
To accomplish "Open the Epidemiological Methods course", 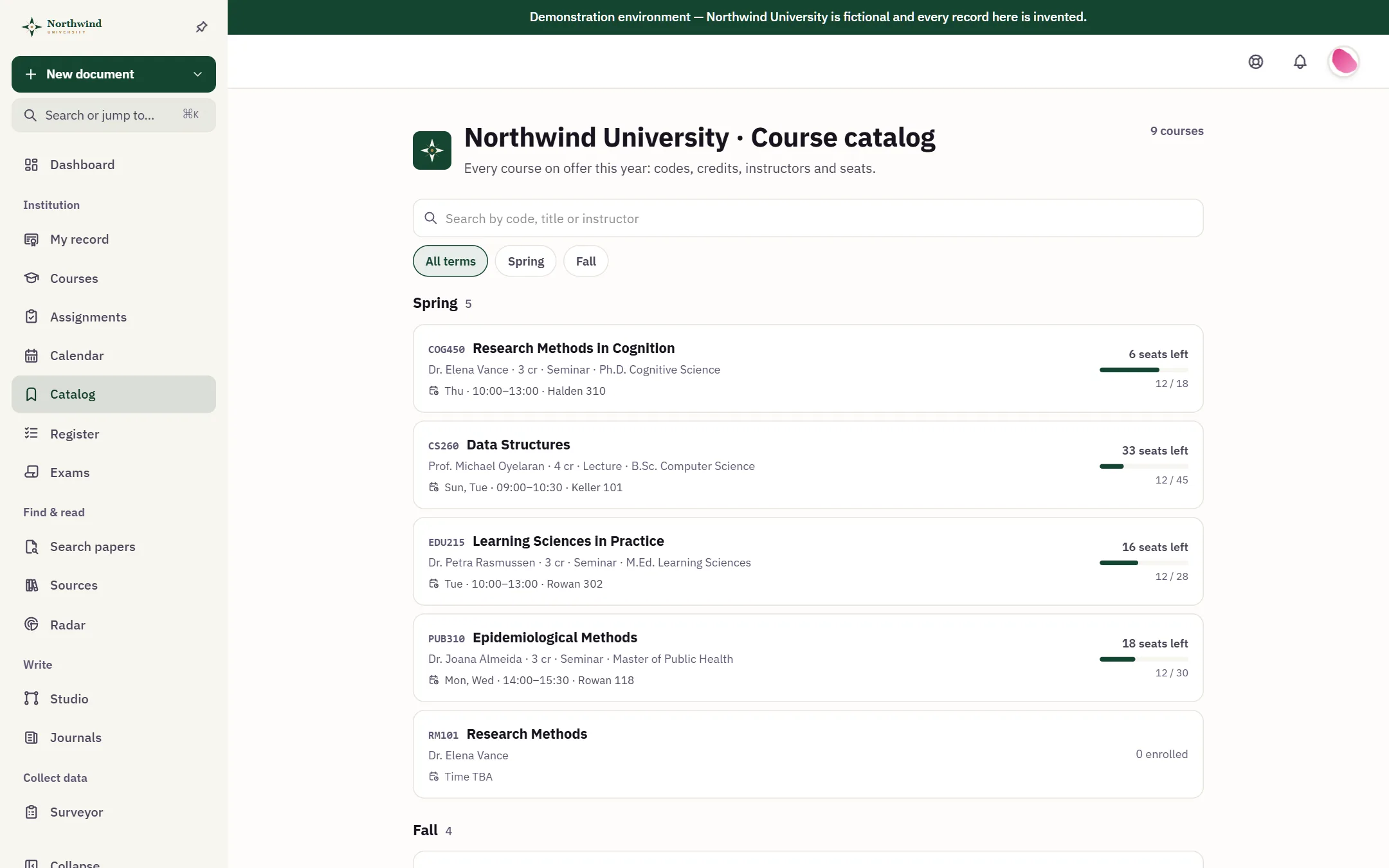I will coord(808,658).
